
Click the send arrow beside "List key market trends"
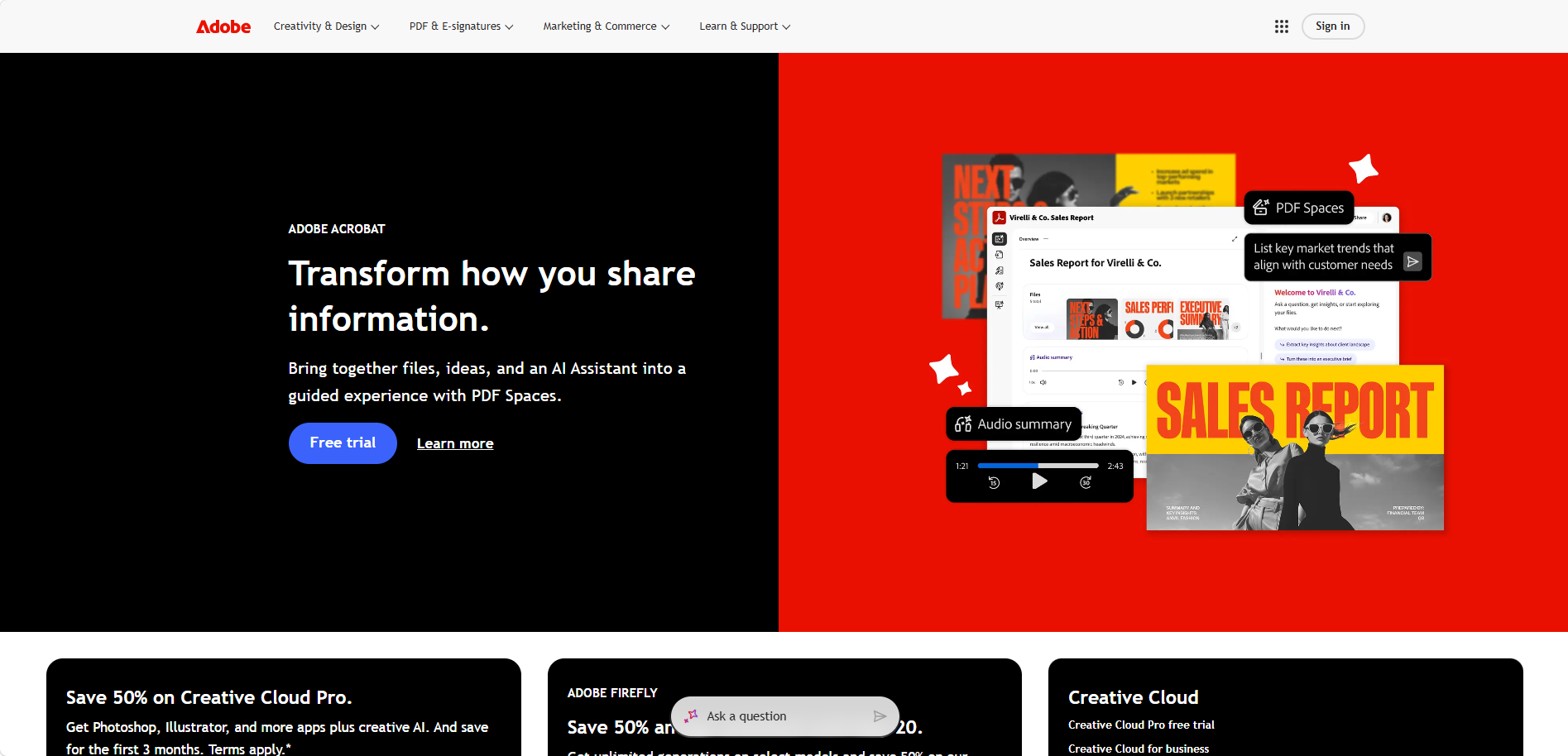(x=1412, y=261)
